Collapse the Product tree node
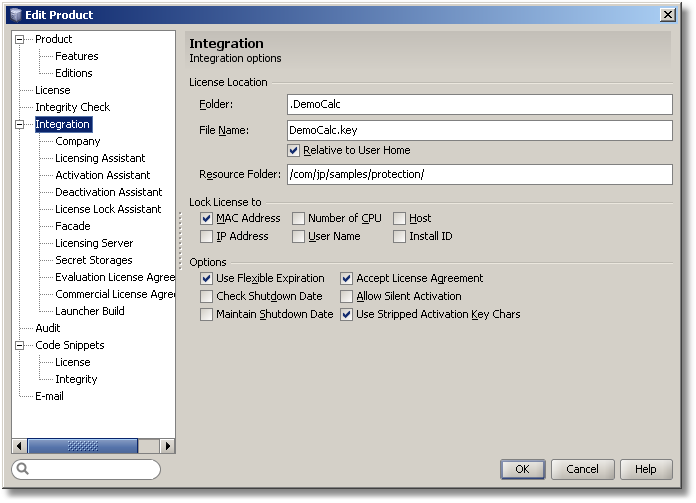 [x=19, y=40]
